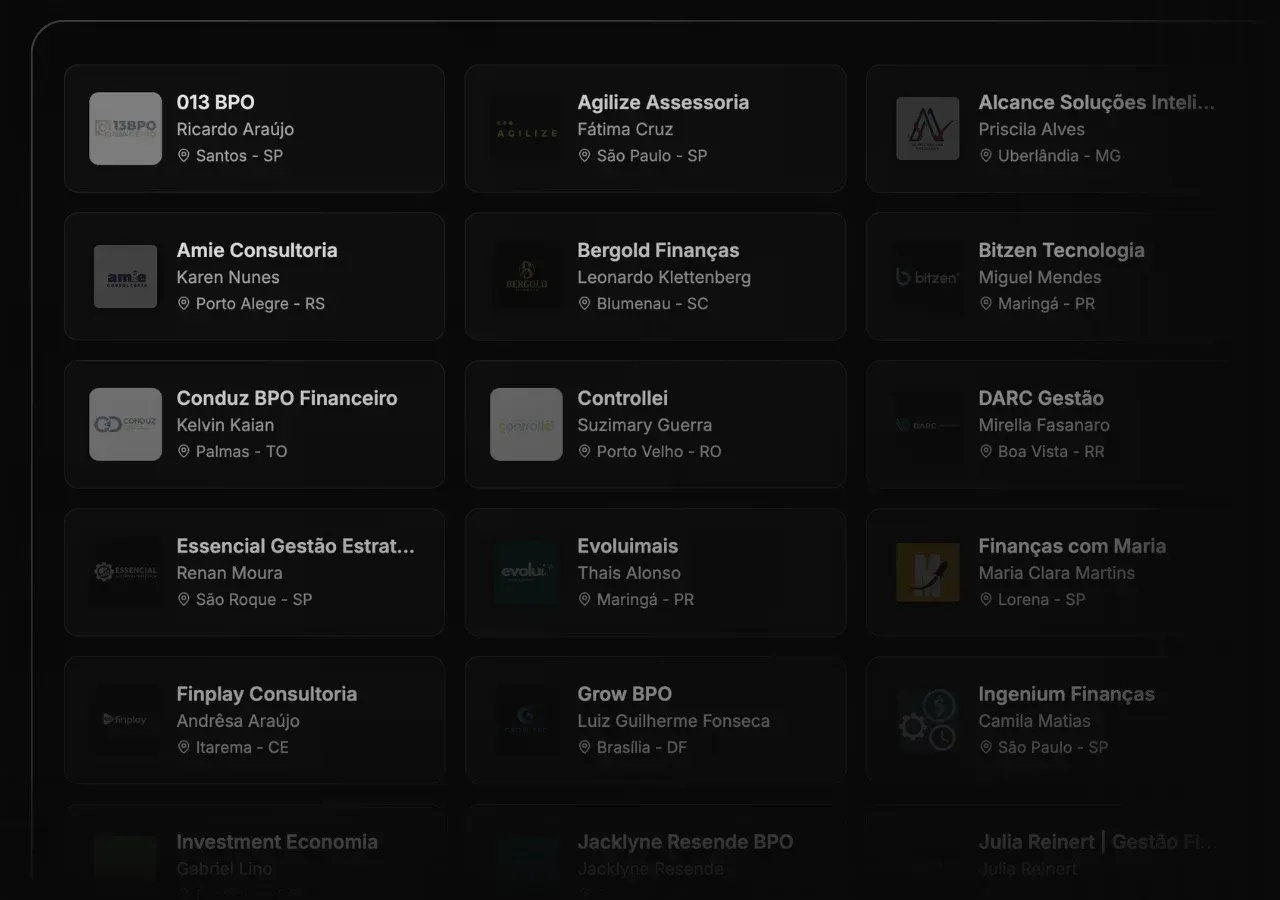Click the name Priscila Alves

[x=1032, y=129]
